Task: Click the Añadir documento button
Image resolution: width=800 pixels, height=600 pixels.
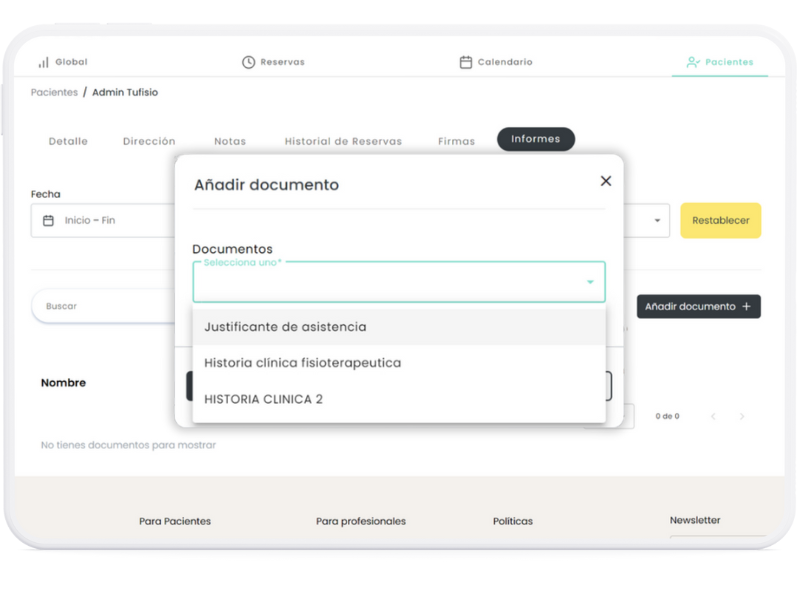Action: point(698,306)
